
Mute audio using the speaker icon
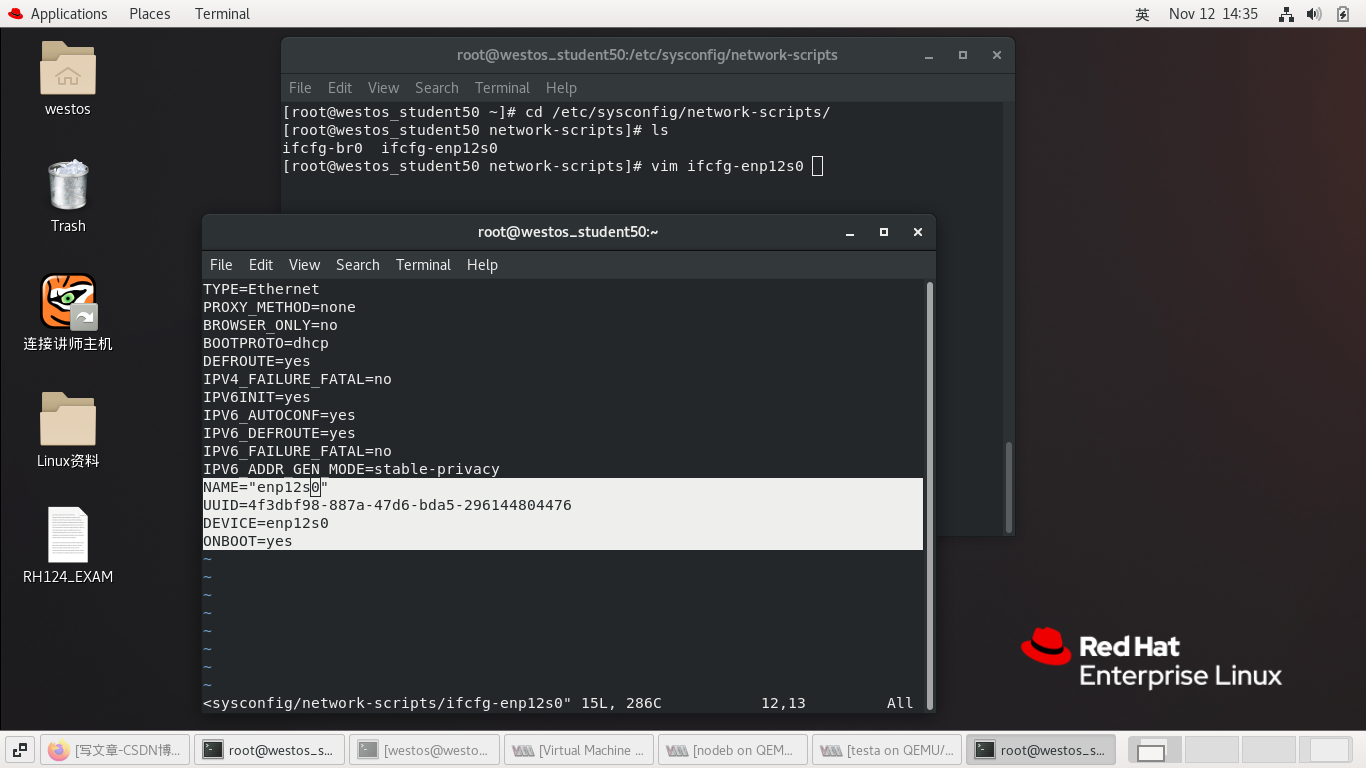click(x=1311, y=13)
